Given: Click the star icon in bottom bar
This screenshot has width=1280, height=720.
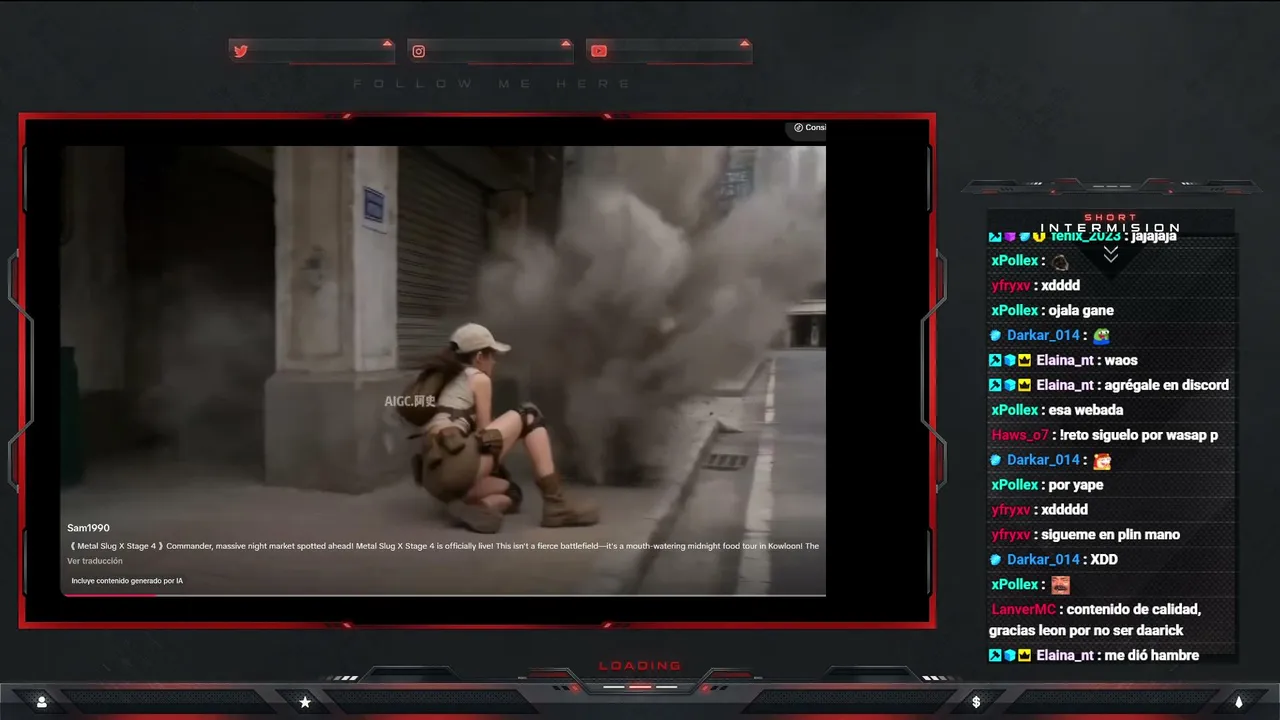Looking at the screenshot, I should coord(305,702).
